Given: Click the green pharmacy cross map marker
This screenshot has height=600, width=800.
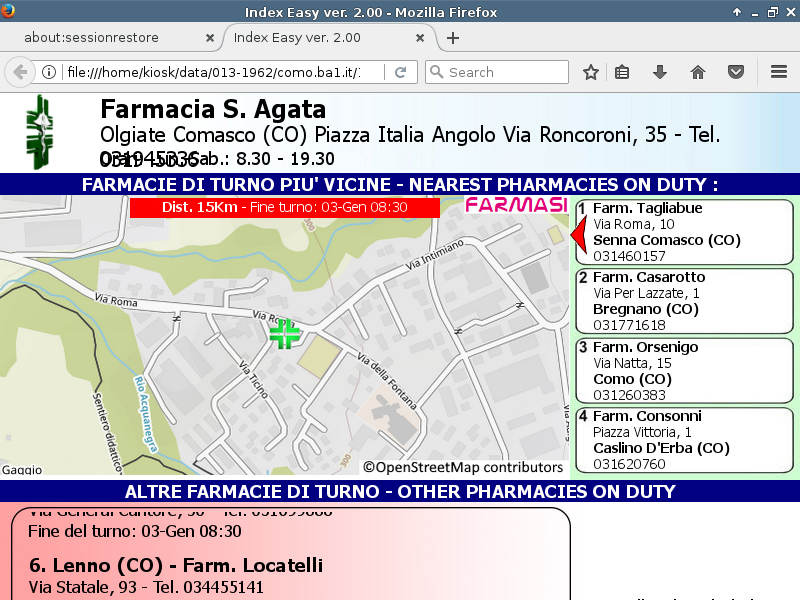Looking at the screenshot, I should tap(284, 333).
